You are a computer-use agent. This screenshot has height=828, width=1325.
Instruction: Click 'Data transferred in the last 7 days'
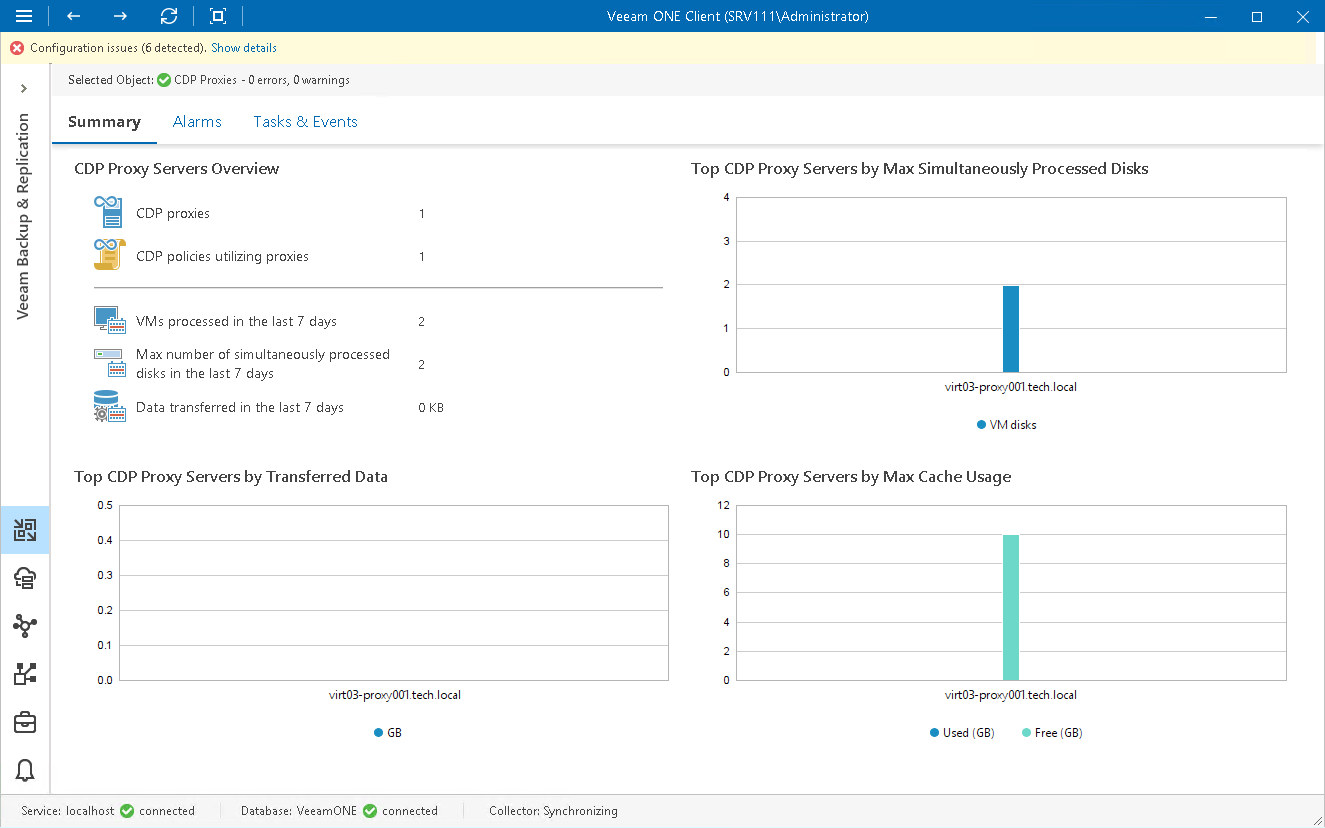[x=240, y=408]
